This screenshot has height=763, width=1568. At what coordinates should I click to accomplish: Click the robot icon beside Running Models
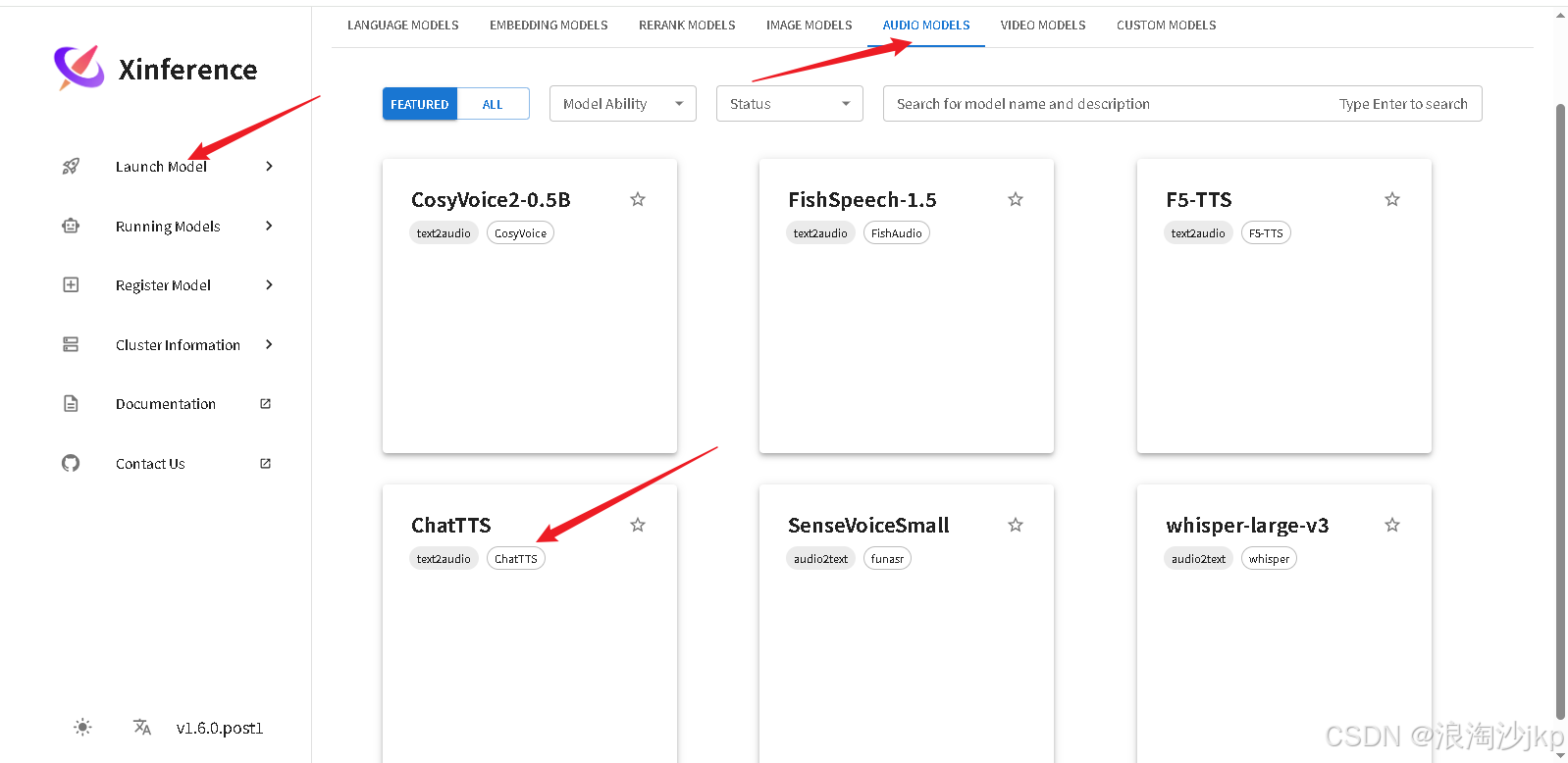point(71,226)
